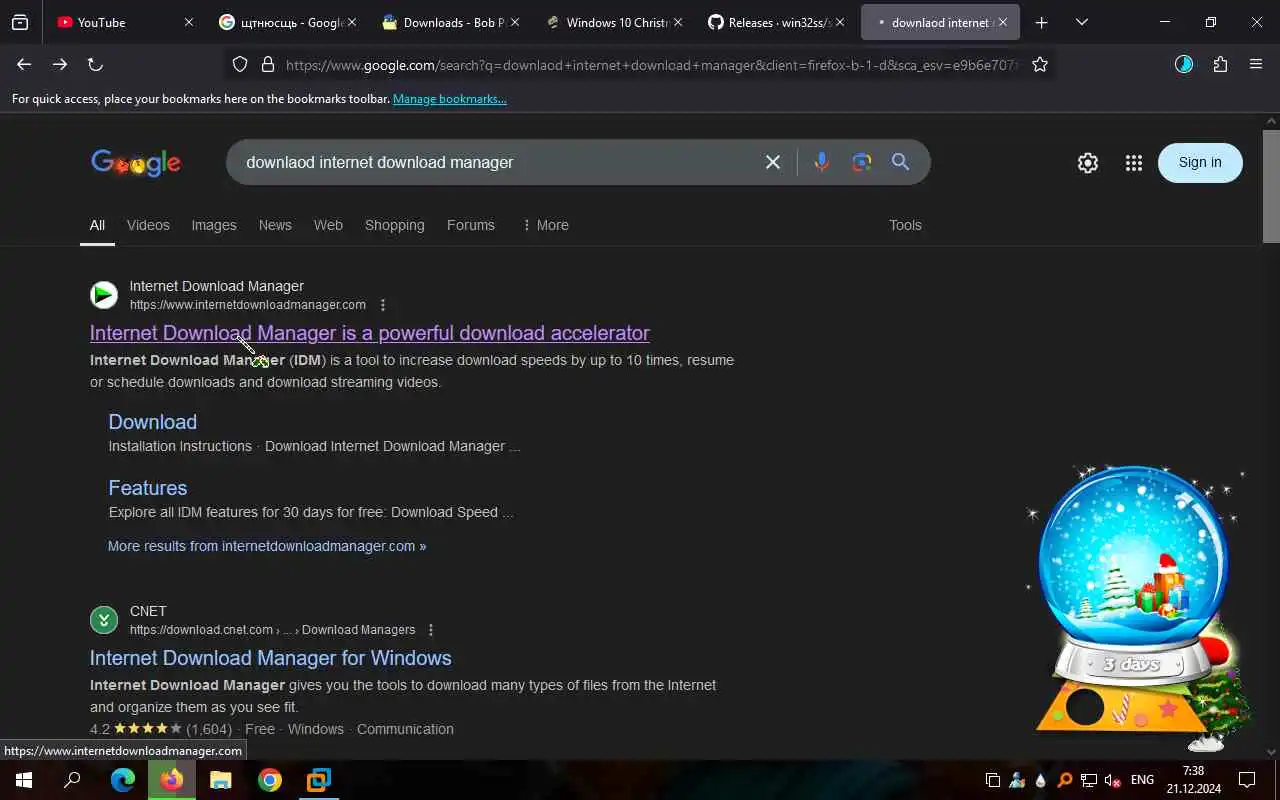1280x800 pixels.
Task: Open options for Internet Download Manager result
Action: tap(383, 305)
